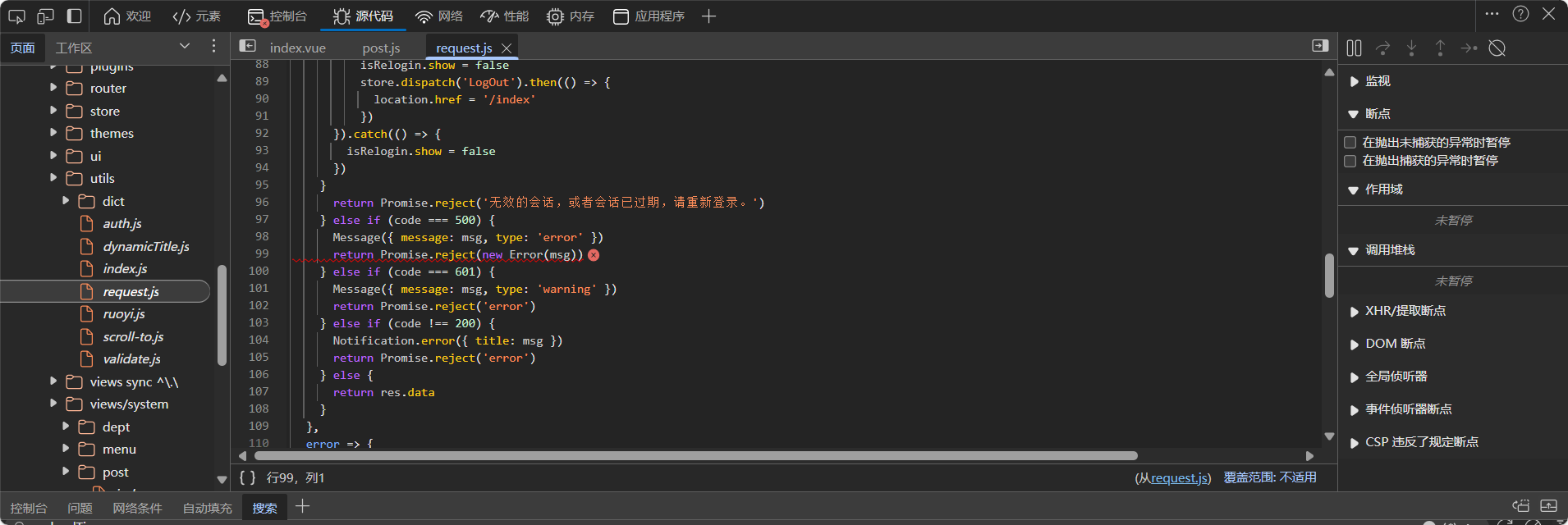Hide the debugger sidebar icon

(x=1320, y=46)
